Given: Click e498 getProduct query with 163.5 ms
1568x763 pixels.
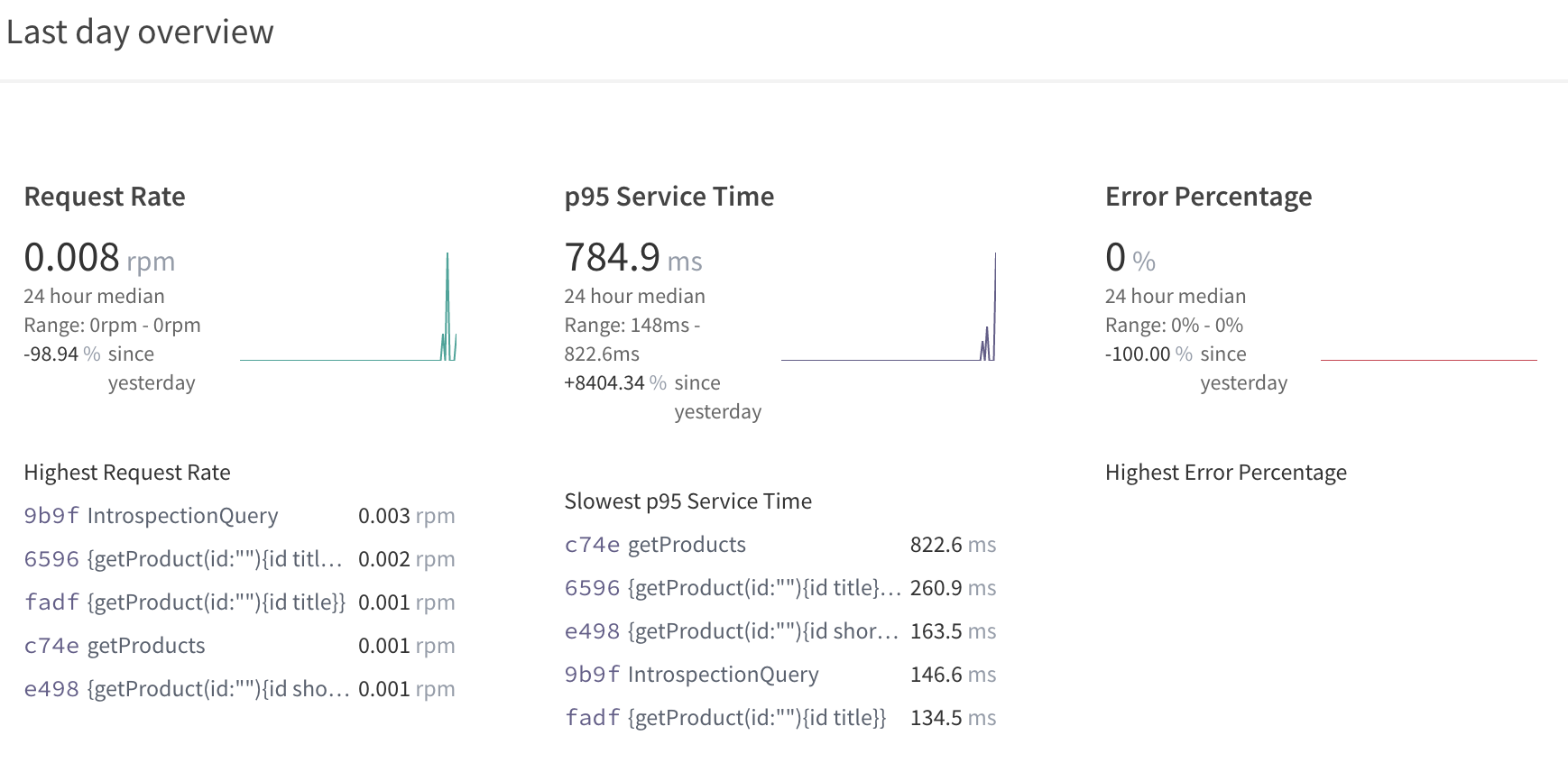Looking at the screenshot, I should 731,631.
